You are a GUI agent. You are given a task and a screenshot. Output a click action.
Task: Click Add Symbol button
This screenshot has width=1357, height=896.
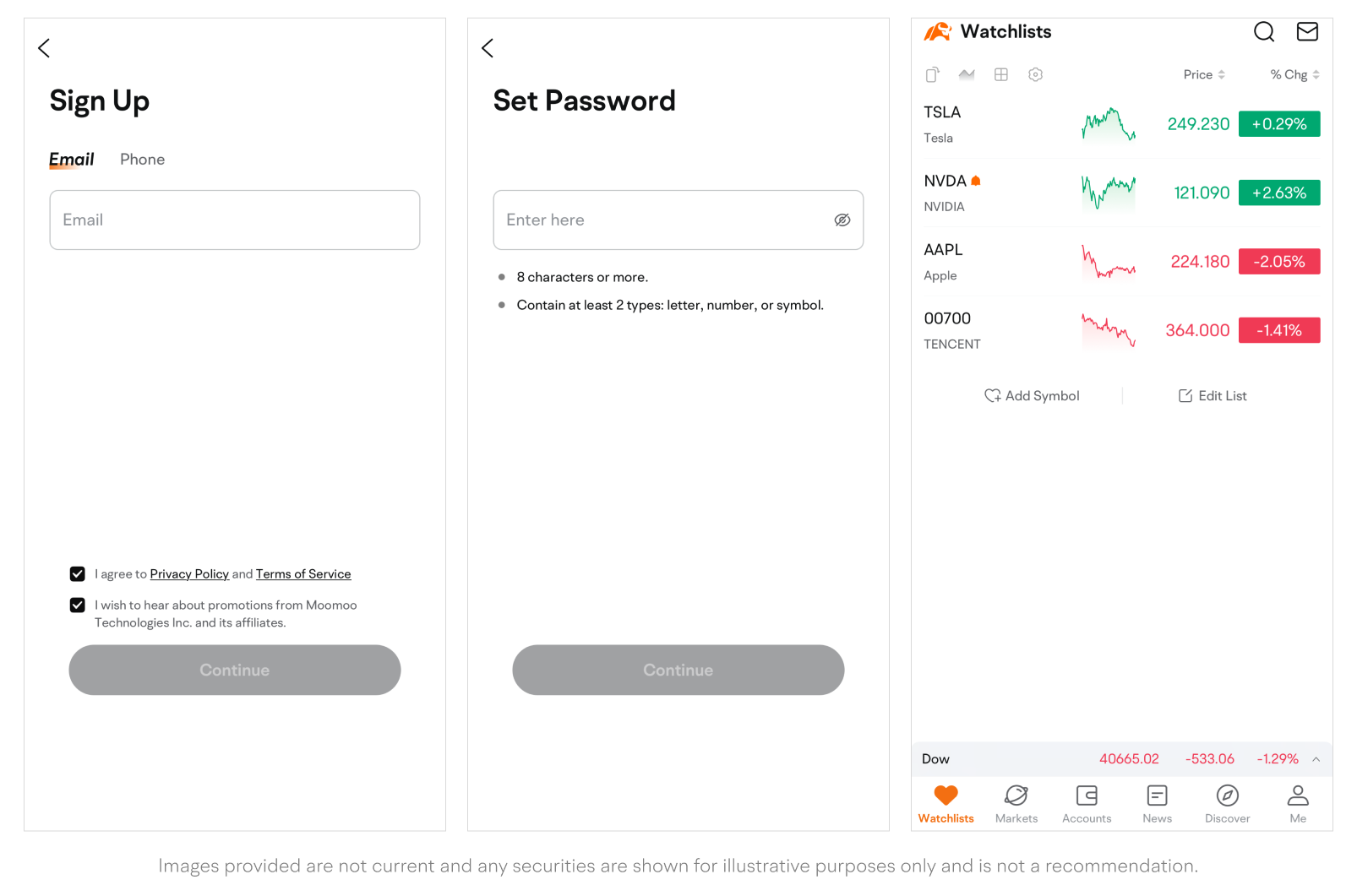click(1033, 396)
